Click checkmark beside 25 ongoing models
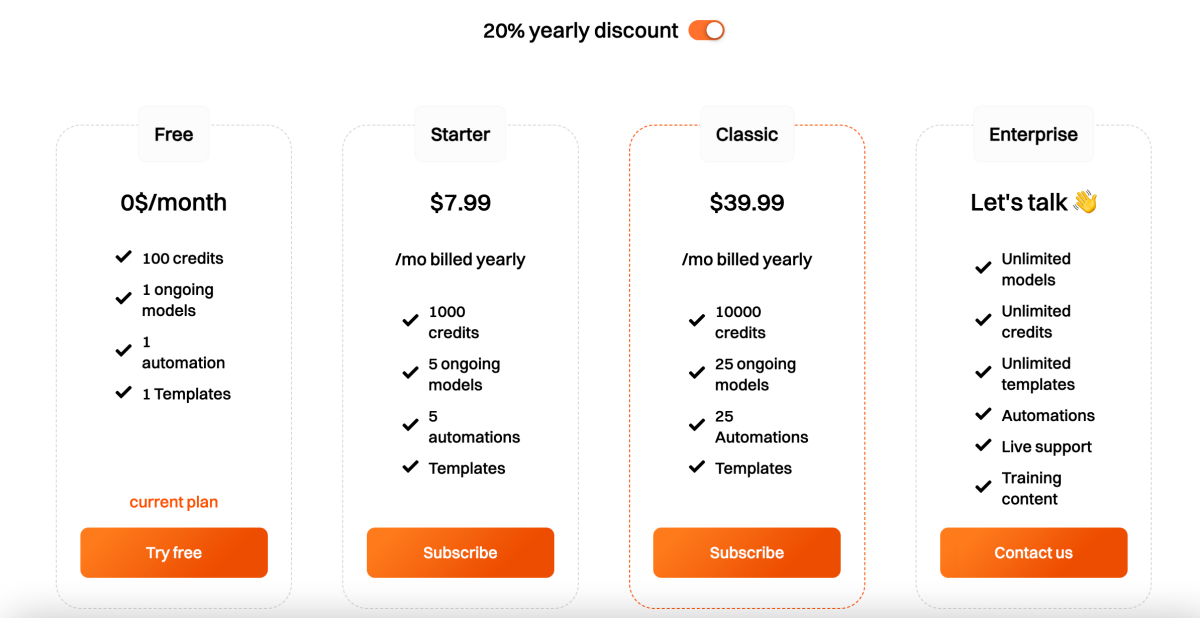This screenshot has height=618, width=1200. [697, 372]
